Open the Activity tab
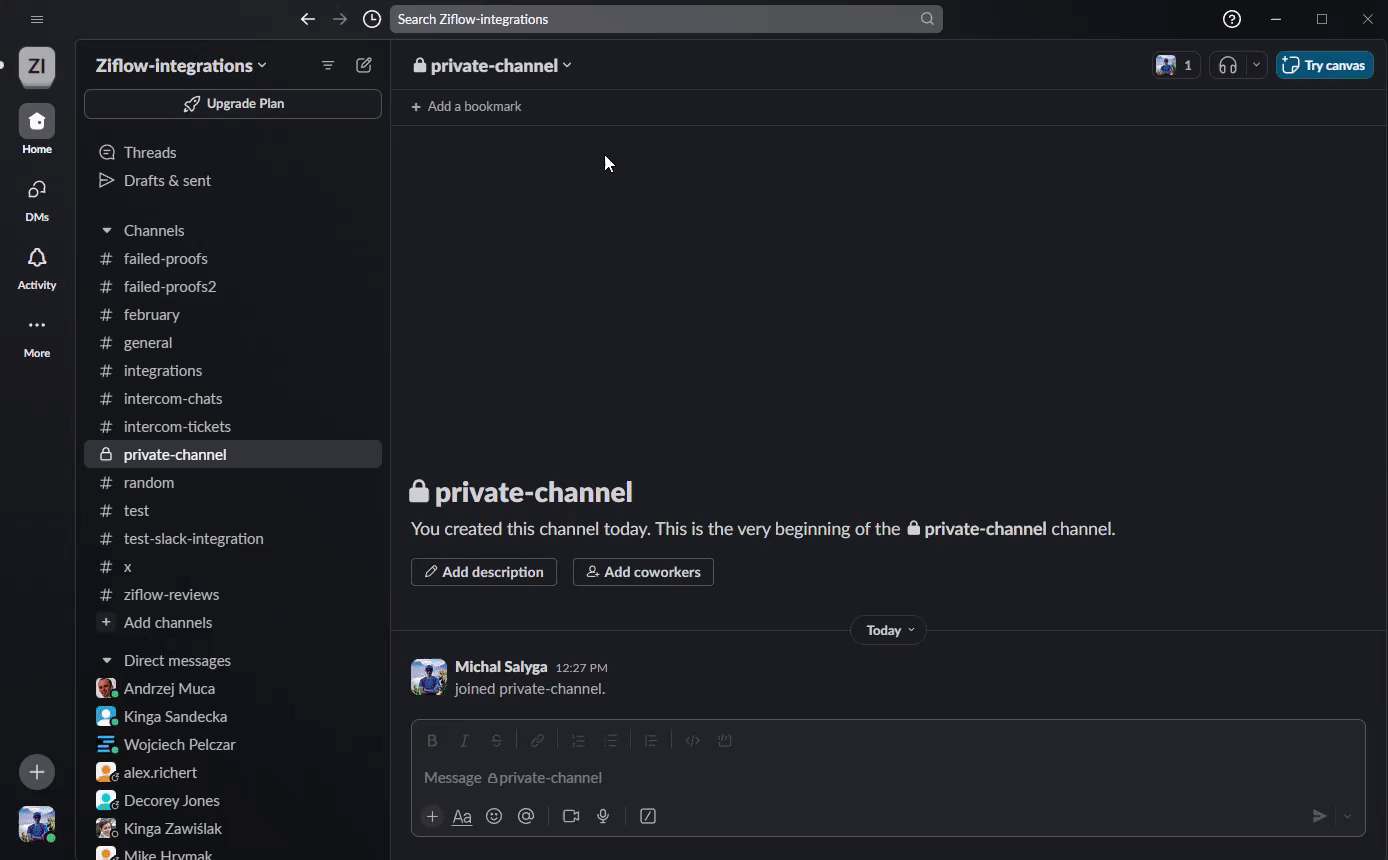 point(37,267)
